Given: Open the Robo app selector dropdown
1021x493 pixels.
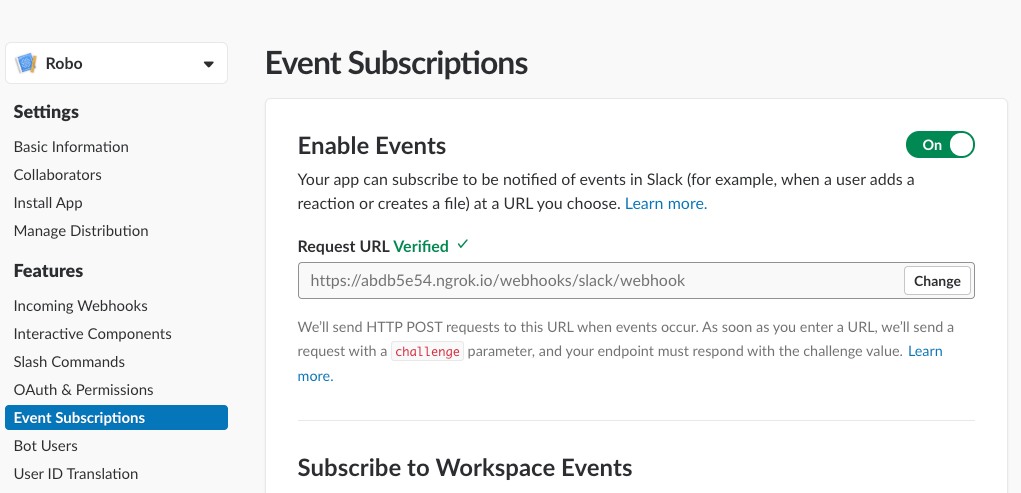Looking at the screenshot, I should point(116,63).
